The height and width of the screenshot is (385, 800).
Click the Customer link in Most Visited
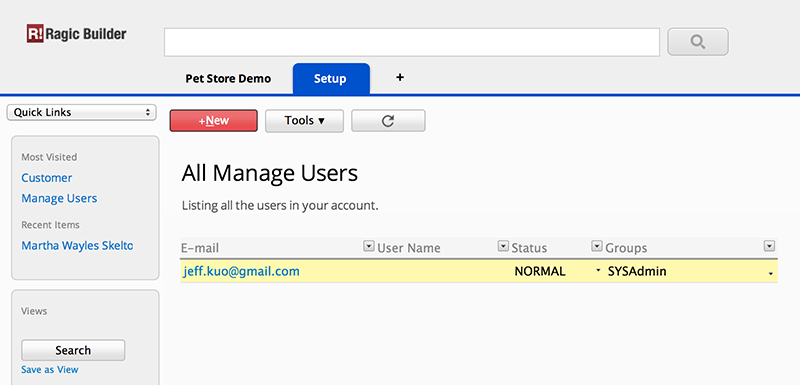46,178
